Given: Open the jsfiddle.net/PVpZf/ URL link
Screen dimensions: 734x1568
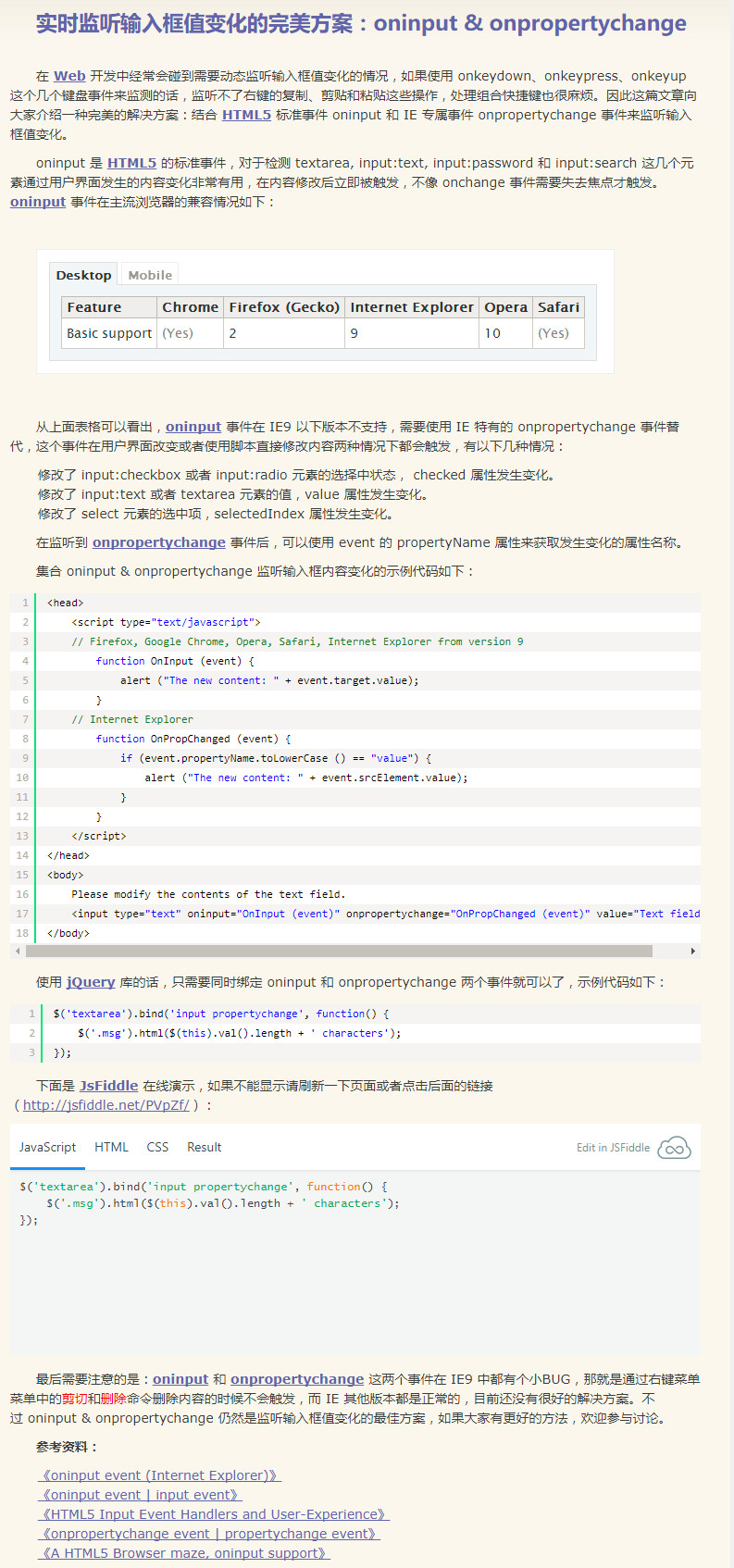Looking at the screenshot, I should (x=106, y=1105).
